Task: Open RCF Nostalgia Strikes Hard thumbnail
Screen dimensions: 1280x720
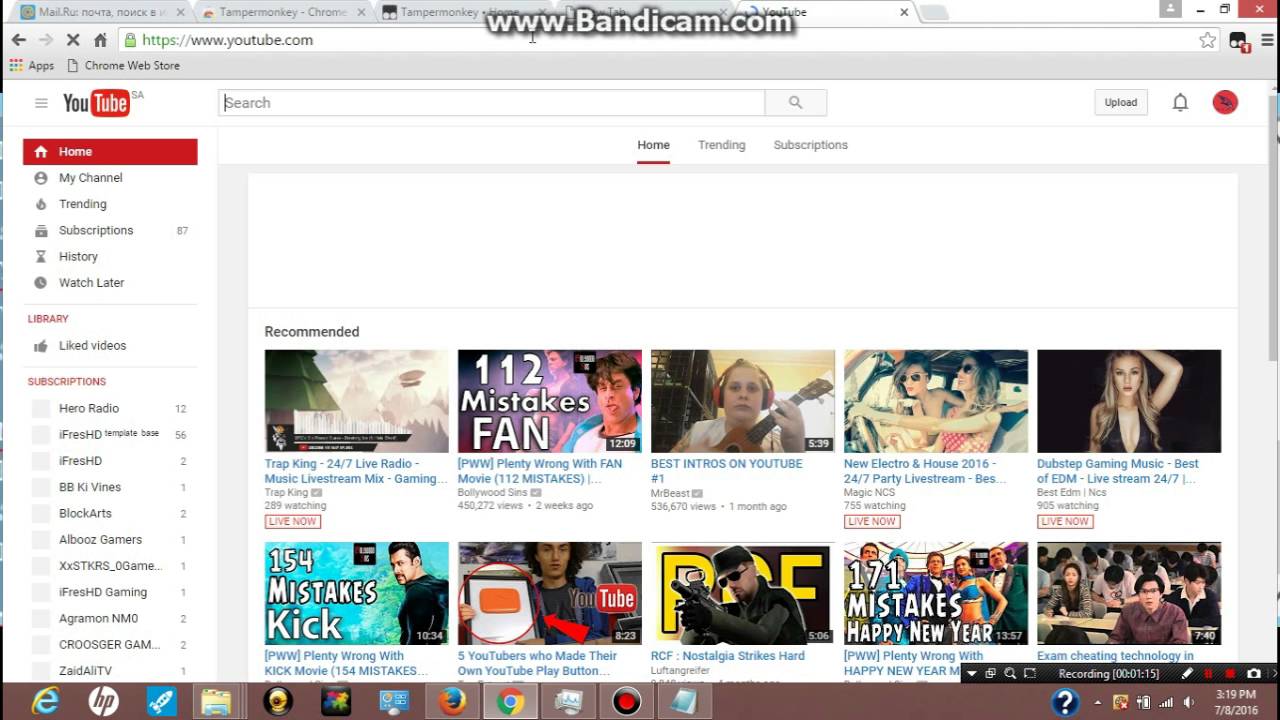Action: point(743,594)
